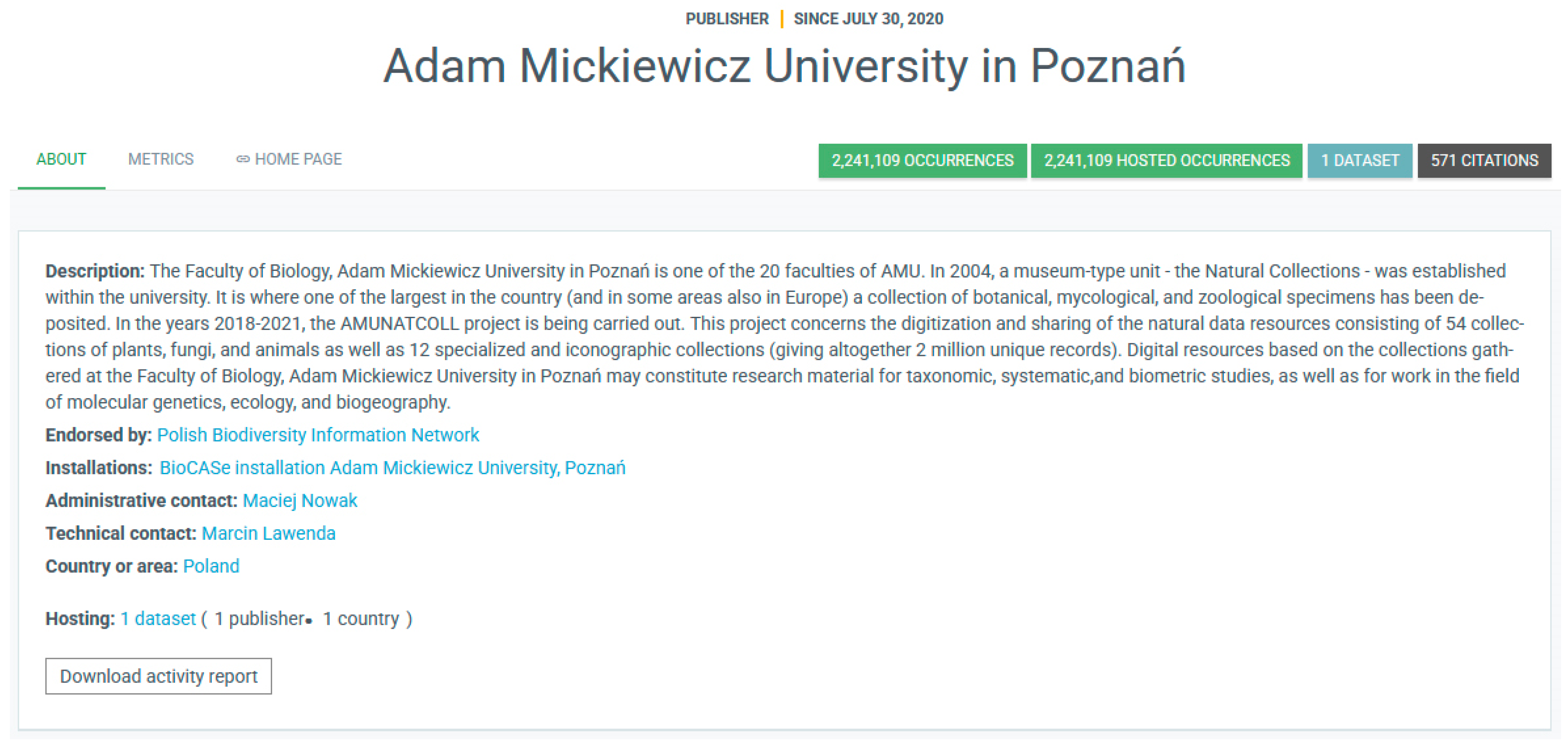Open Polish Biodiversity Information Network link

click(x=318, y=435)
